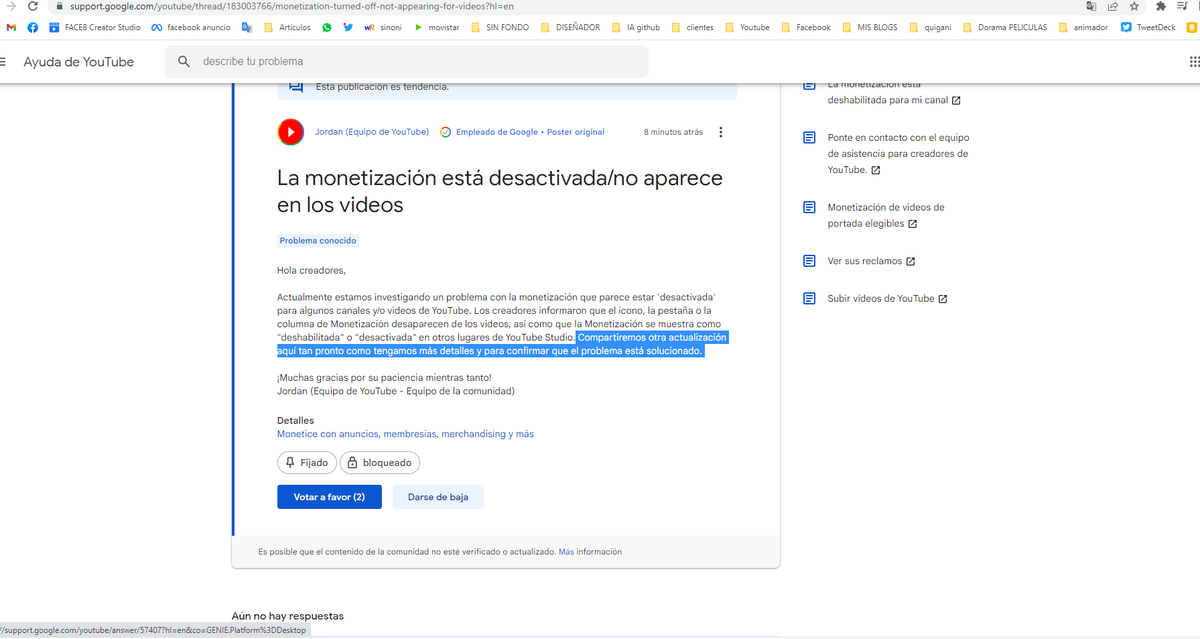Open the Twitter bird bookmark icon
The image size is (1200, 639).
[x=347, y=27]
